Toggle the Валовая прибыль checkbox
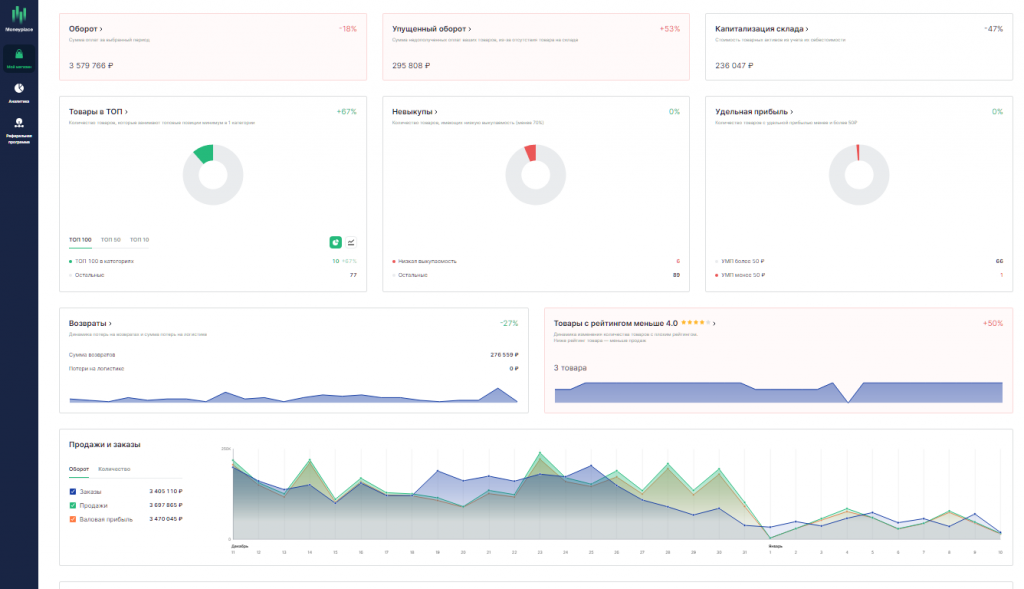 [73, 519]
